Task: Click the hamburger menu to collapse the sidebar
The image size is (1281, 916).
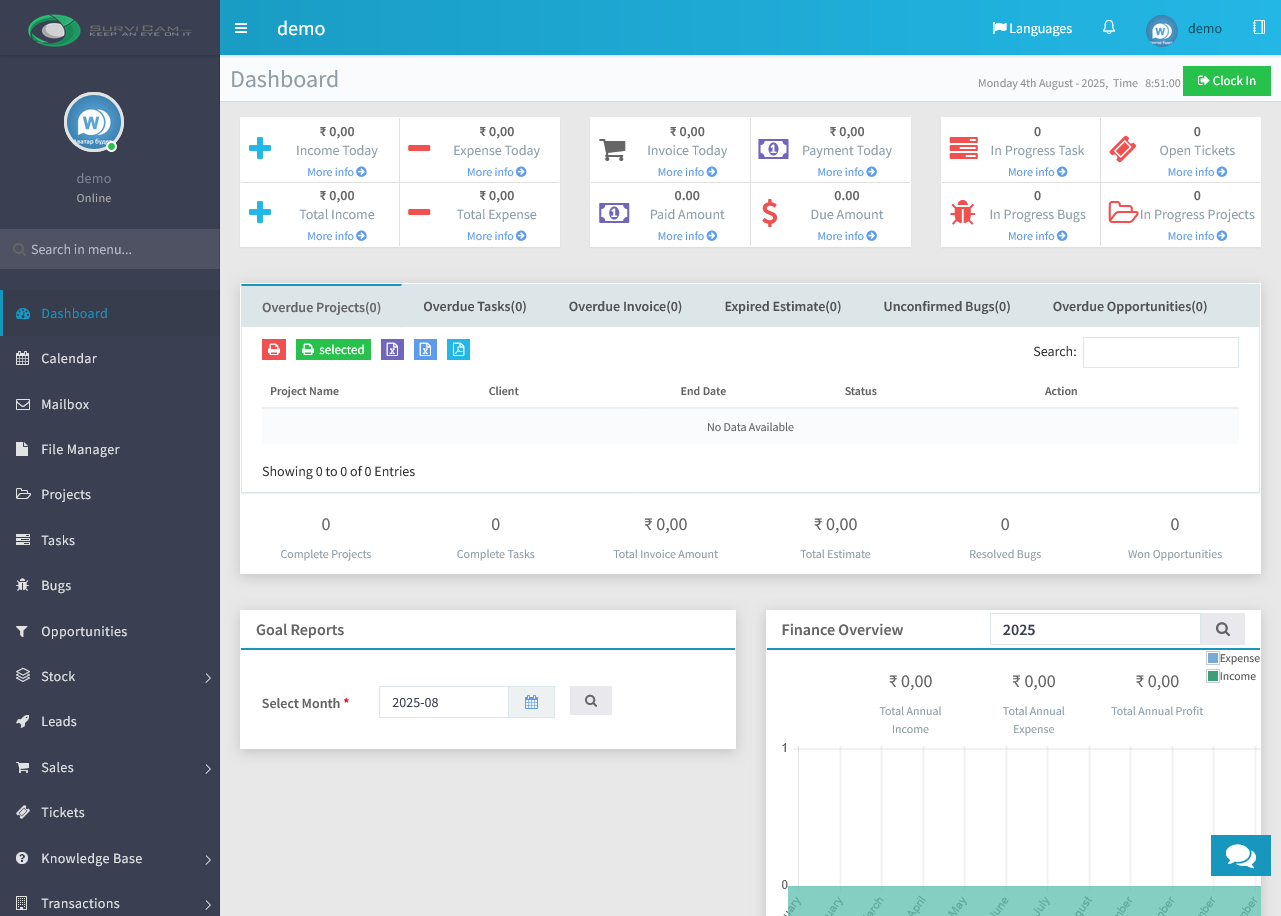Action: (241, 28)
